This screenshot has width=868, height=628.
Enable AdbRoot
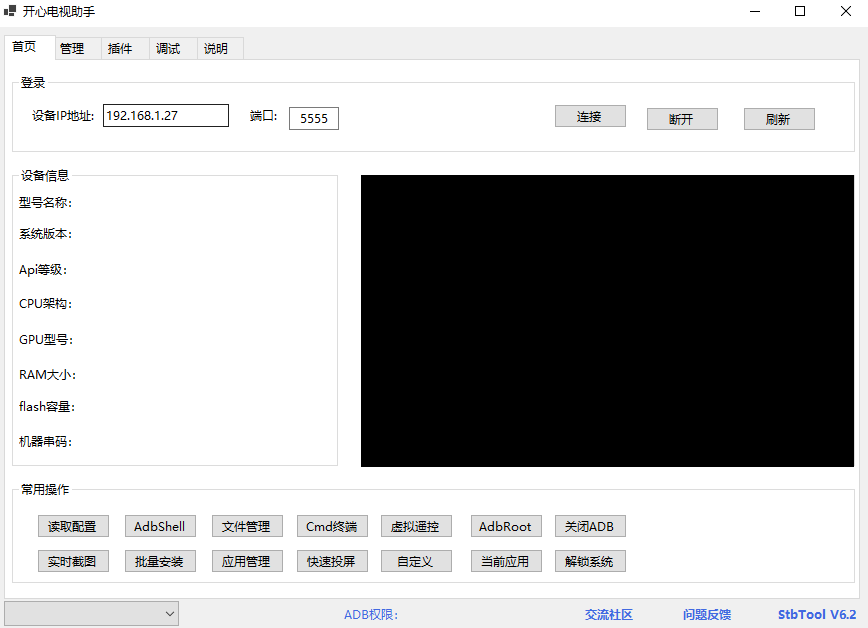pyautogui.click(x=506, y=526)
